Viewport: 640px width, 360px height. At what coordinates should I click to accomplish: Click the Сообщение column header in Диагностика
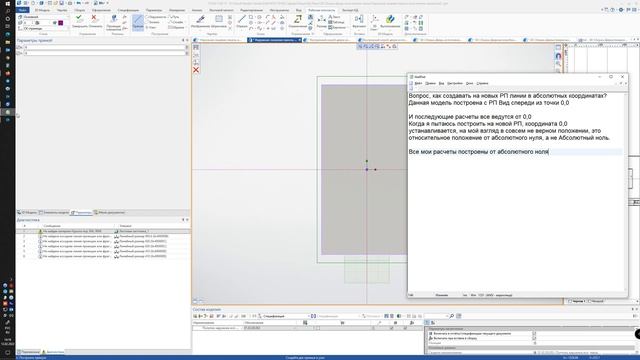coord(52,226)
